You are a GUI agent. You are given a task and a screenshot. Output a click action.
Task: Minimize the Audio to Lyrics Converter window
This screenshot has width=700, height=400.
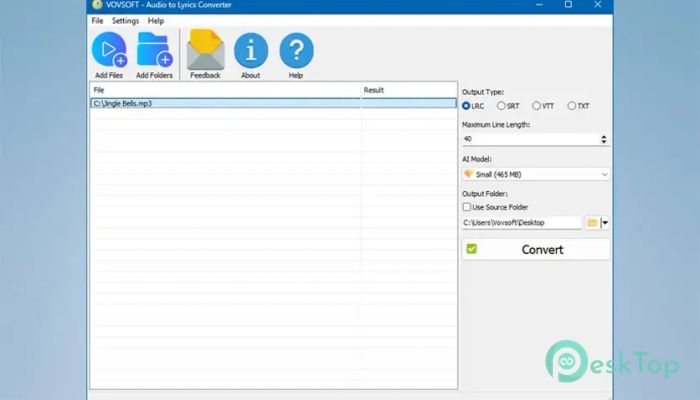(539, 5)
